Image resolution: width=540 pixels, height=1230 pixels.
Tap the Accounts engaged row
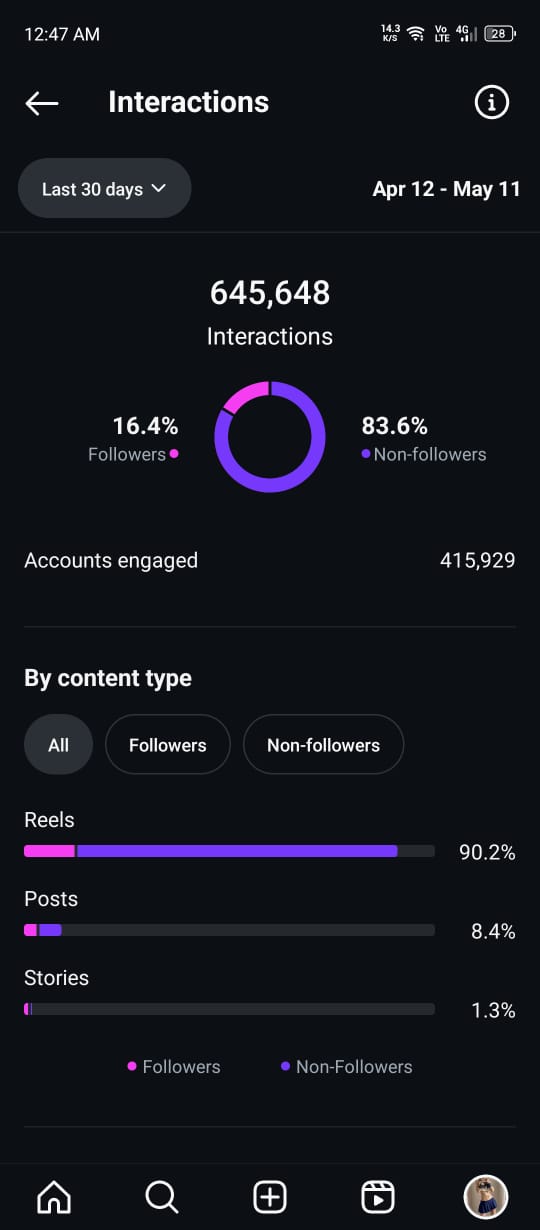(270, 561)
